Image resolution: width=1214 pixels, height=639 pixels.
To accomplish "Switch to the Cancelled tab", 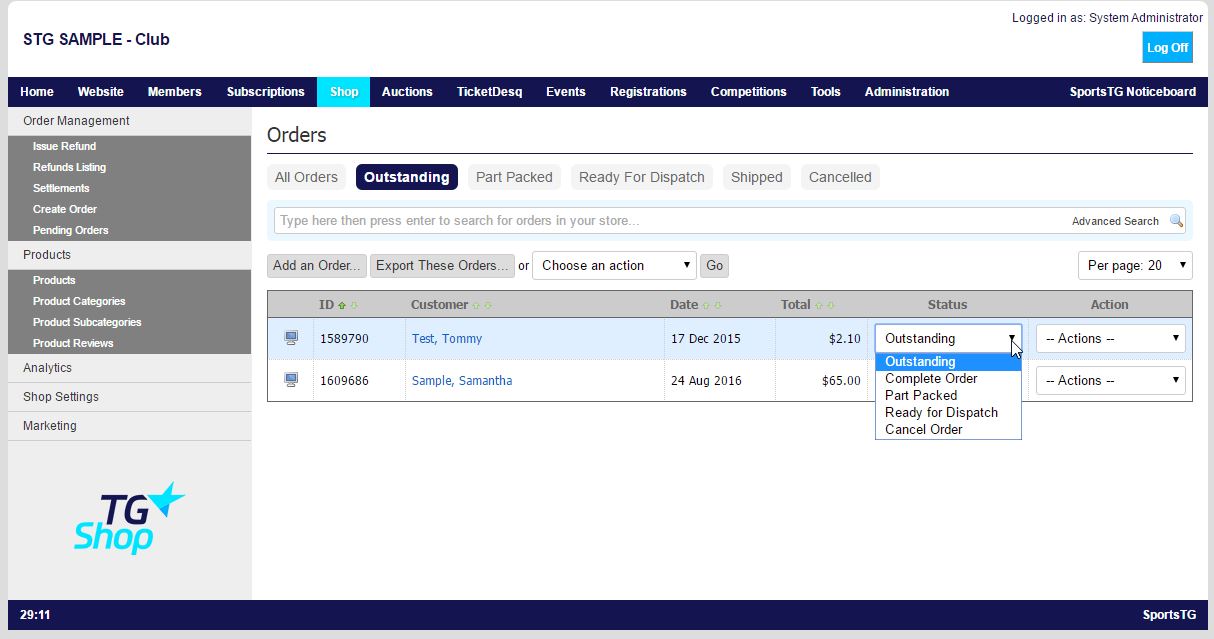I will point(840,177).
